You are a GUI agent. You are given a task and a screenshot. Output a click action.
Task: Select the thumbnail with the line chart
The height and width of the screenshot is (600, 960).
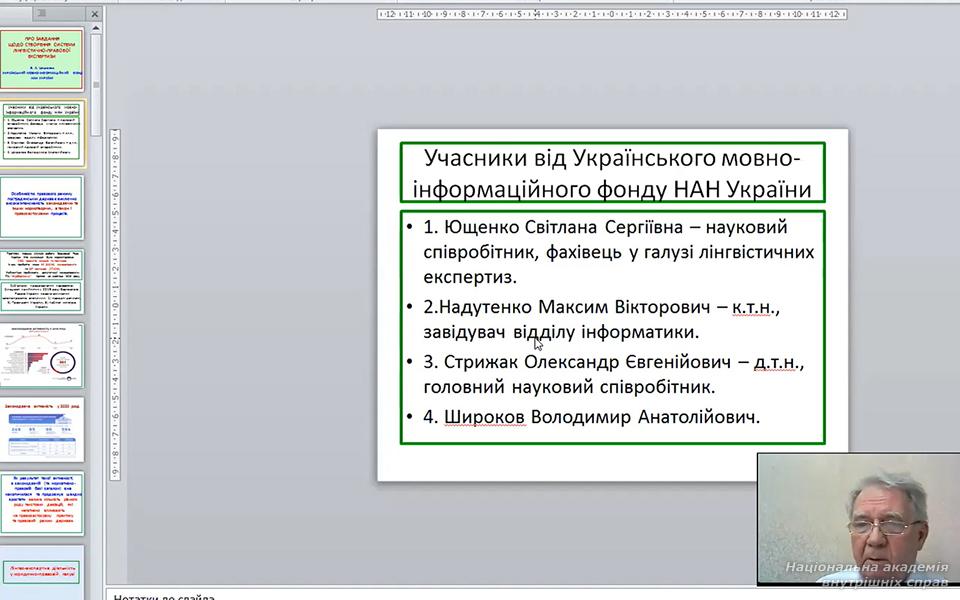click(42, 355)
